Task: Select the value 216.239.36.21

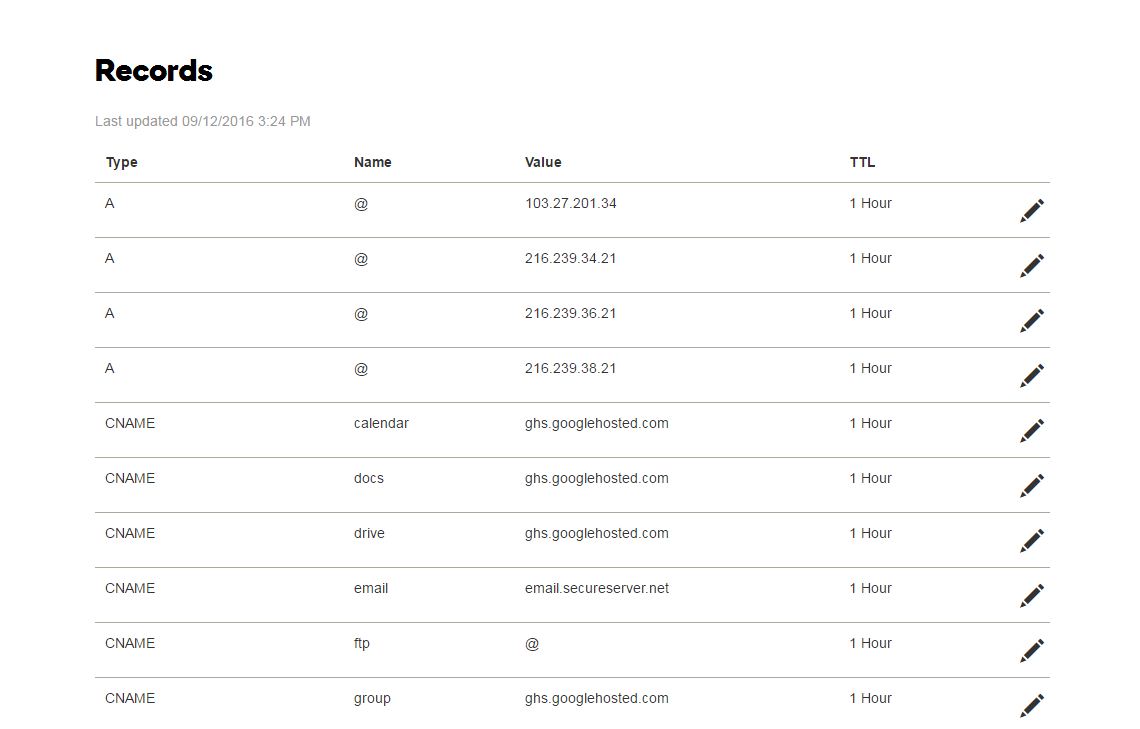Action: tap(571, 313)
